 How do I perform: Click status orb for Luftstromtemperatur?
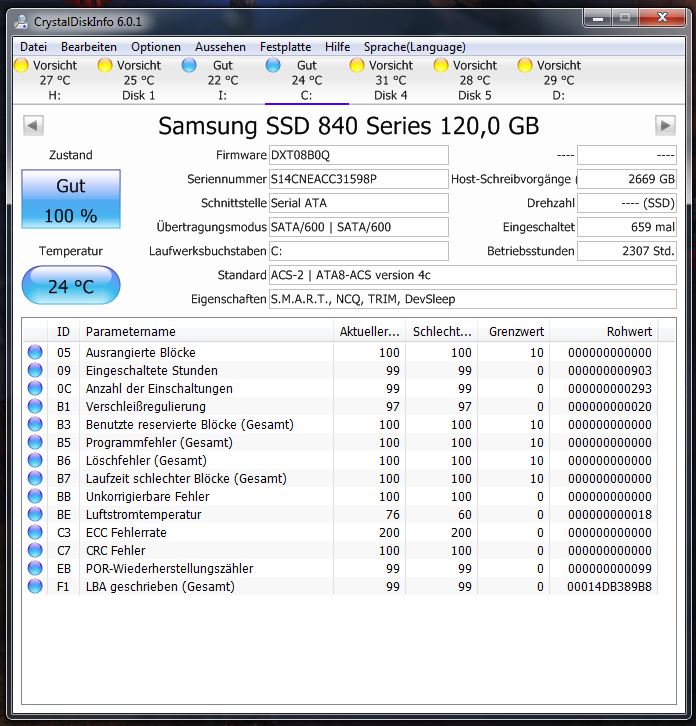(35, 514)
